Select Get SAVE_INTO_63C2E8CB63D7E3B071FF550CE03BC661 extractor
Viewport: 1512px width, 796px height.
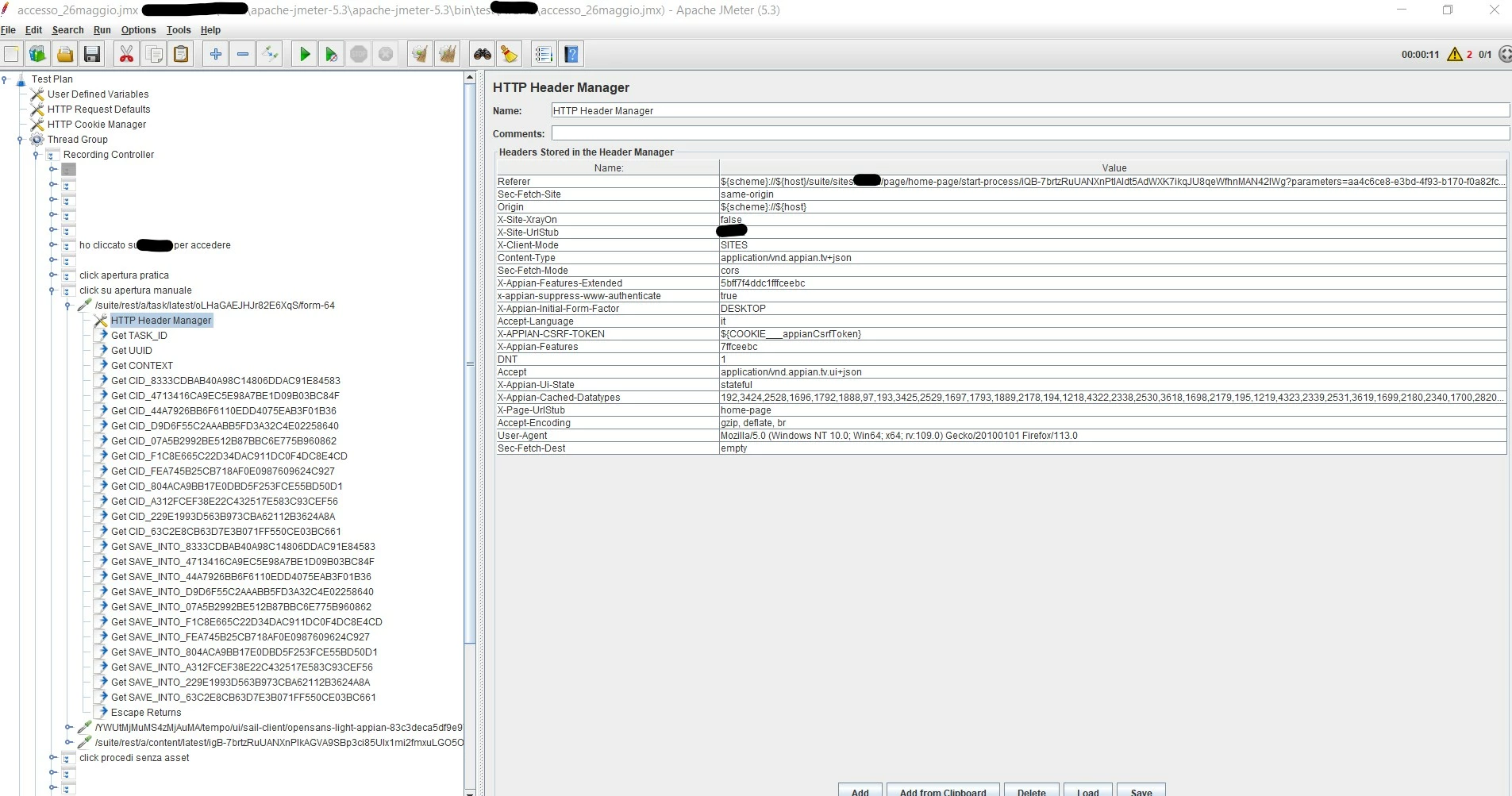pos(243,698)
